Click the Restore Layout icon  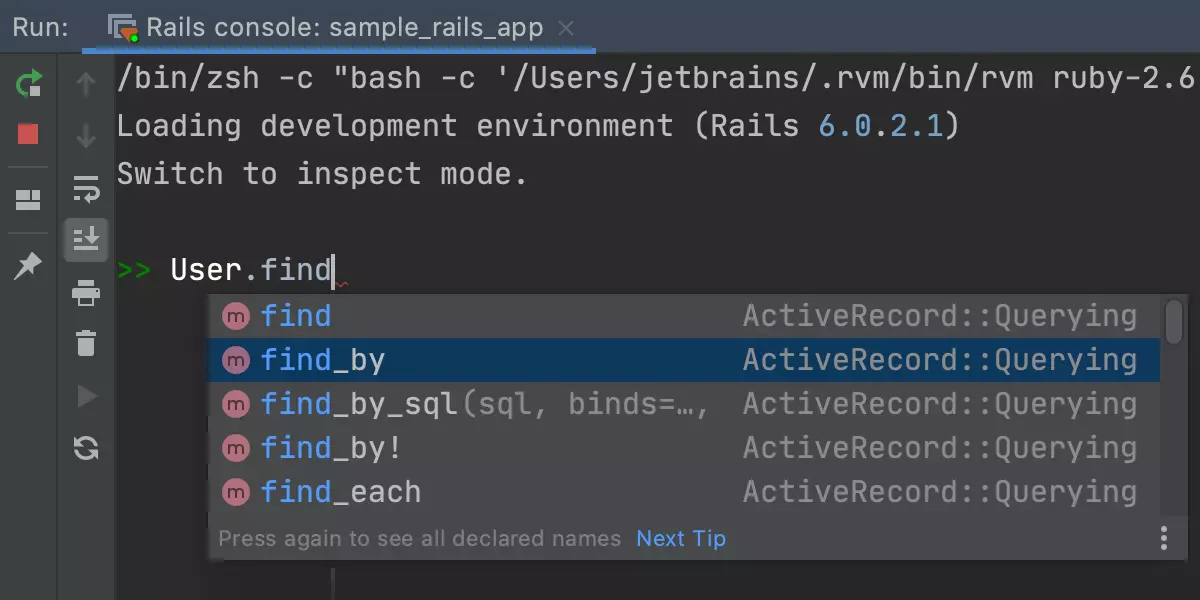[x=28, y=200]
